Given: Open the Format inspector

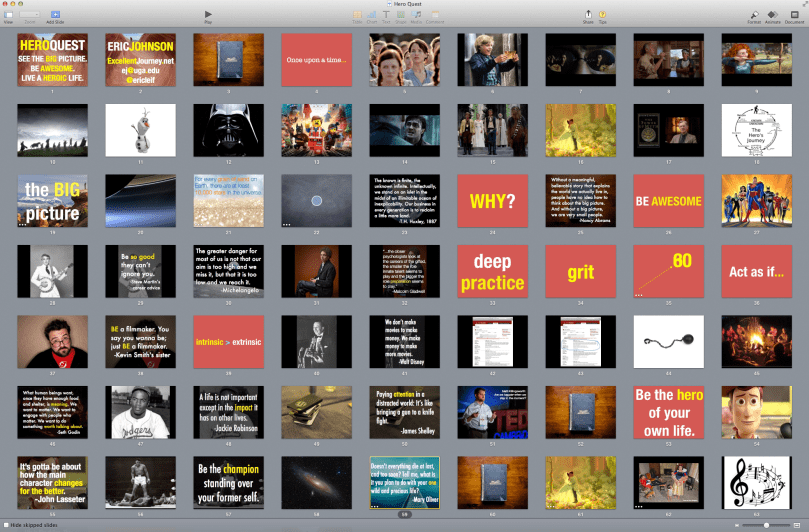Looking at the screenshot, I should 754,15.
